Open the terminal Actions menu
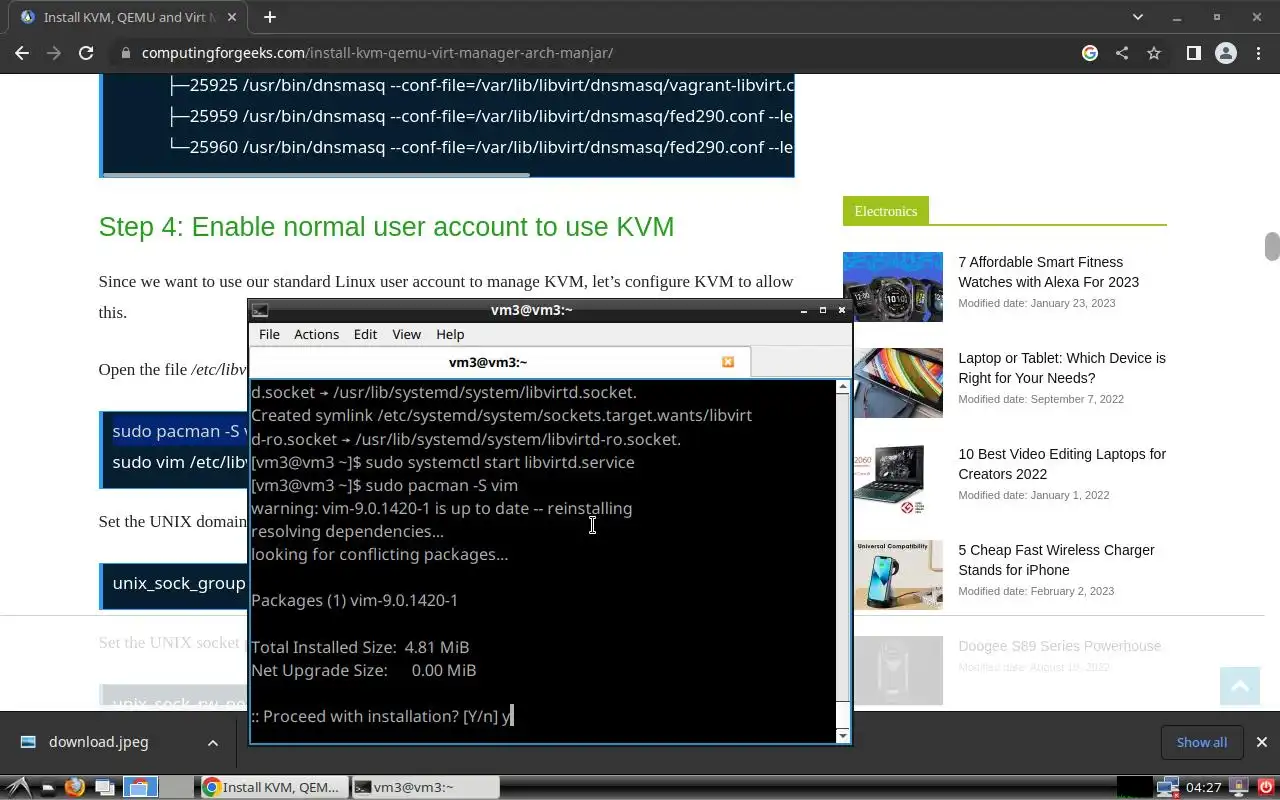Viewport: 1280px width, 800px height. click(x=316, y=334)
